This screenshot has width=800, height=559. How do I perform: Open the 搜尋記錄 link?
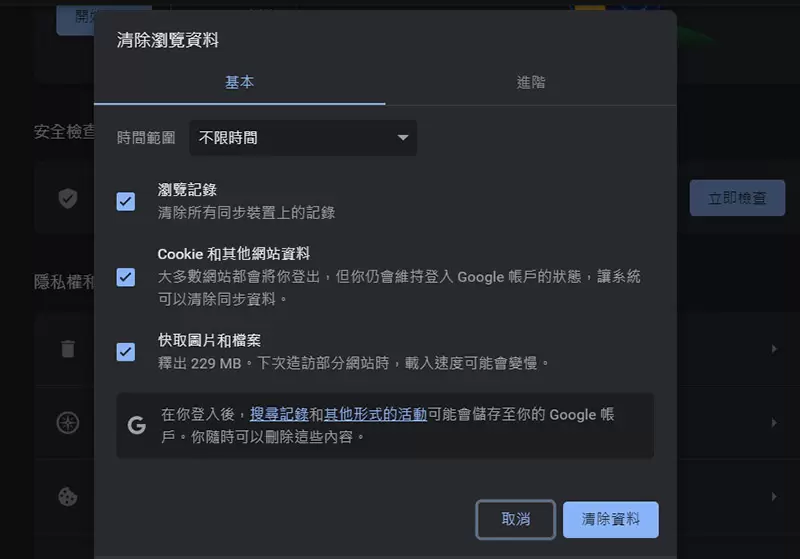(x=279, y=414)
